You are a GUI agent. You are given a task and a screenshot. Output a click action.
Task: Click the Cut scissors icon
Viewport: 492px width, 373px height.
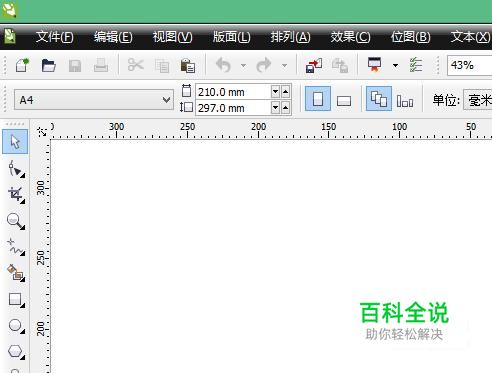coord(136,65)
